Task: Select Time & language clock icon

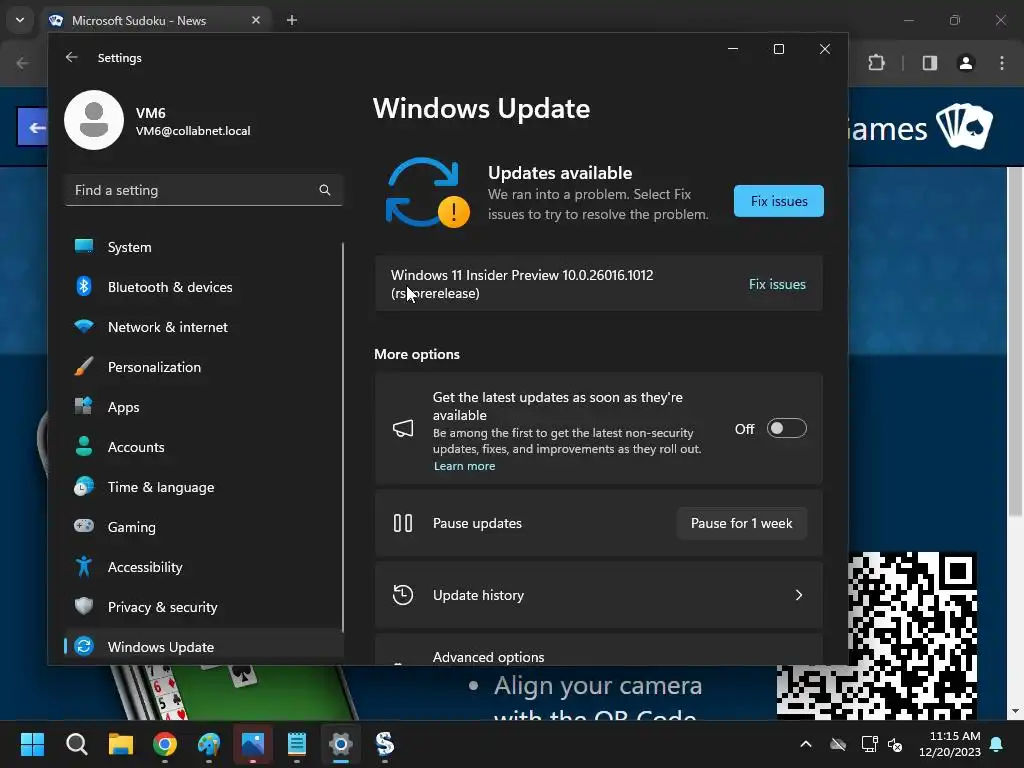Action: click(84, 487)
